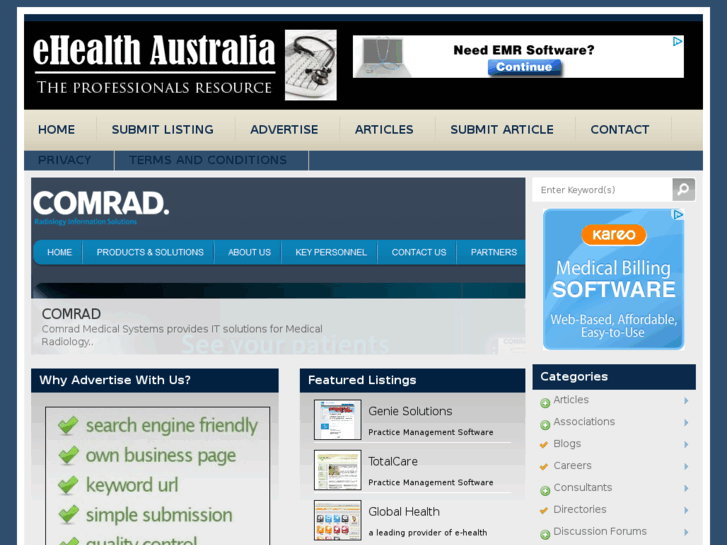
Task: Expand the Consultants category arrow
Action: [686, 488]
